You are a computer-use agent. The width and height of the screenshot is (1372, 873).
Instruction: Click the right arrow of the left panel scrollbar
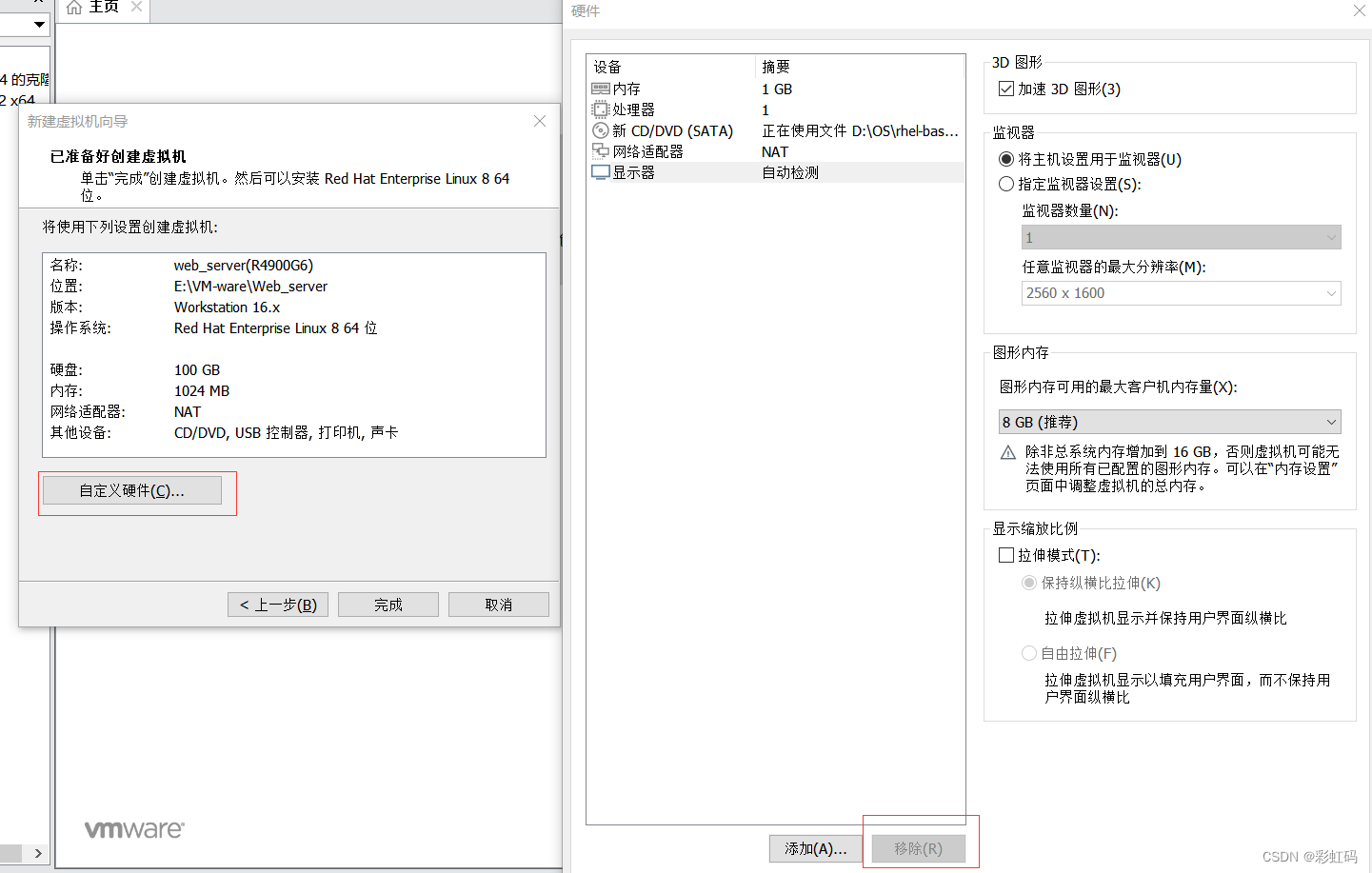38,853
